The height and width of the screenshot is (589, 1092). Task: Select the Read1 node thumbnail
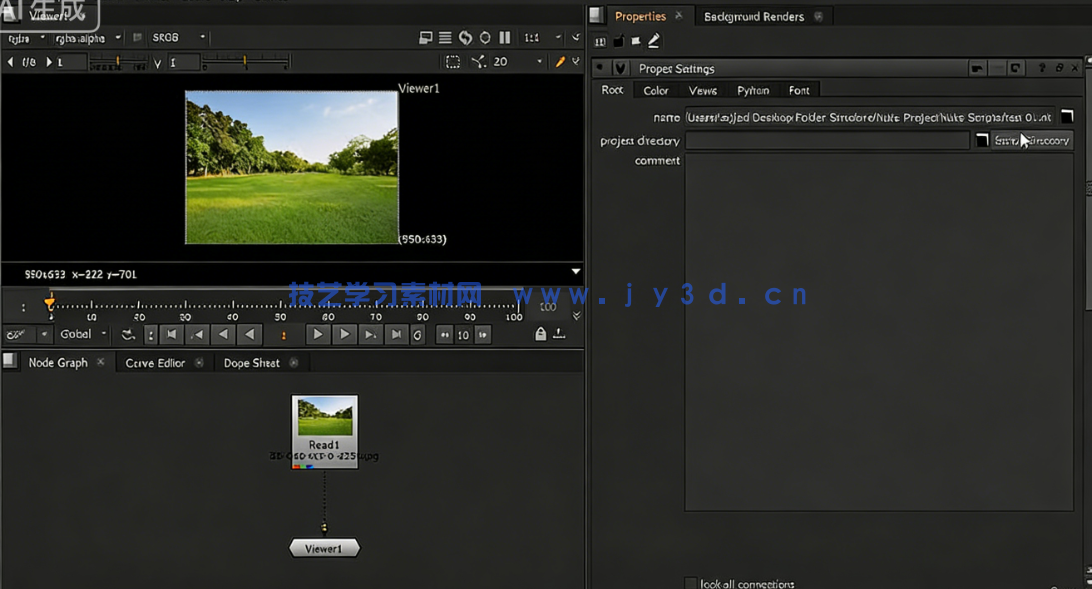(x=324, y=416)
